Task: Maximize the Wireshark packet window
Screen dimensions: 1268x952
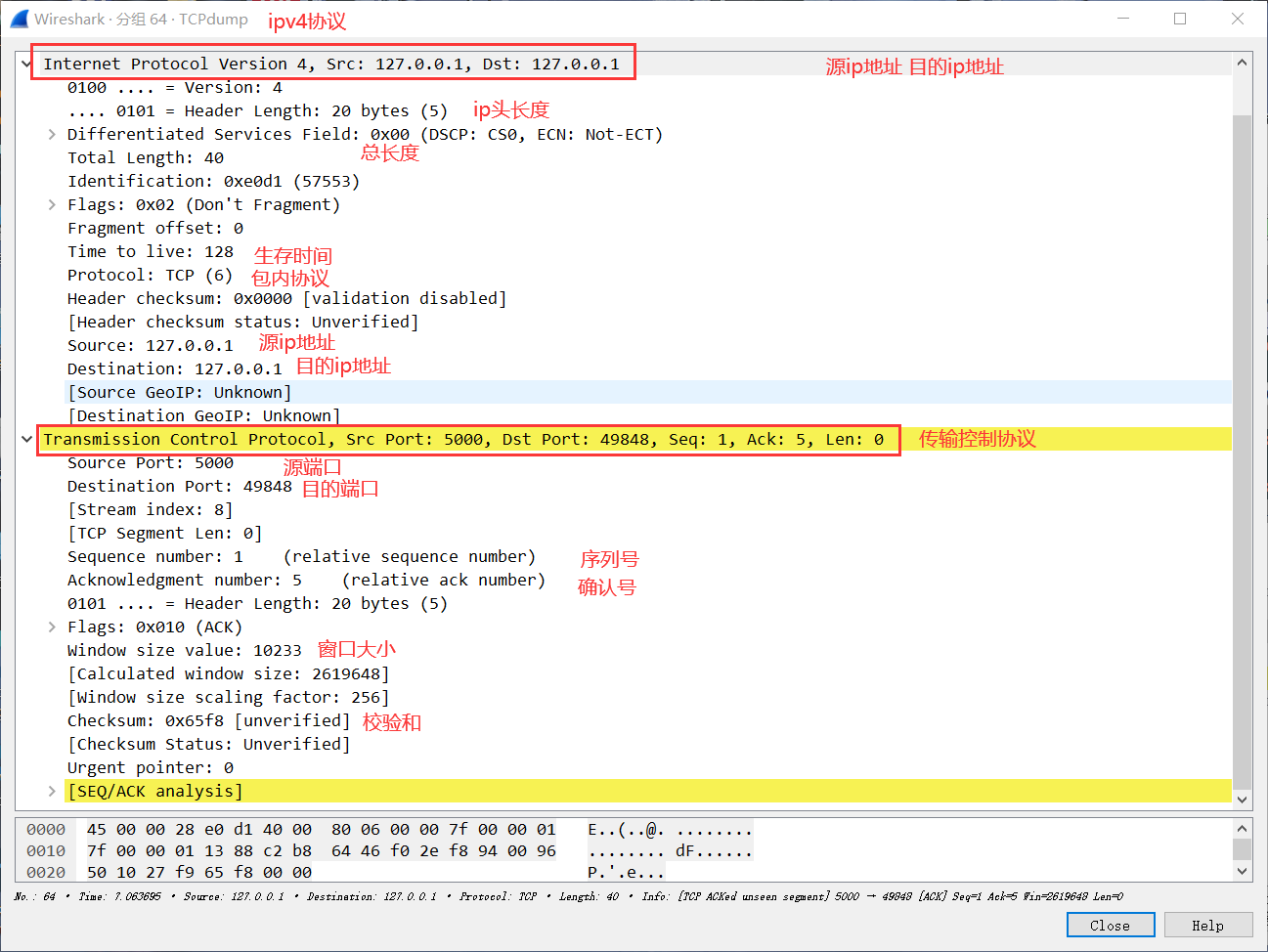Action: [1180, 19]
